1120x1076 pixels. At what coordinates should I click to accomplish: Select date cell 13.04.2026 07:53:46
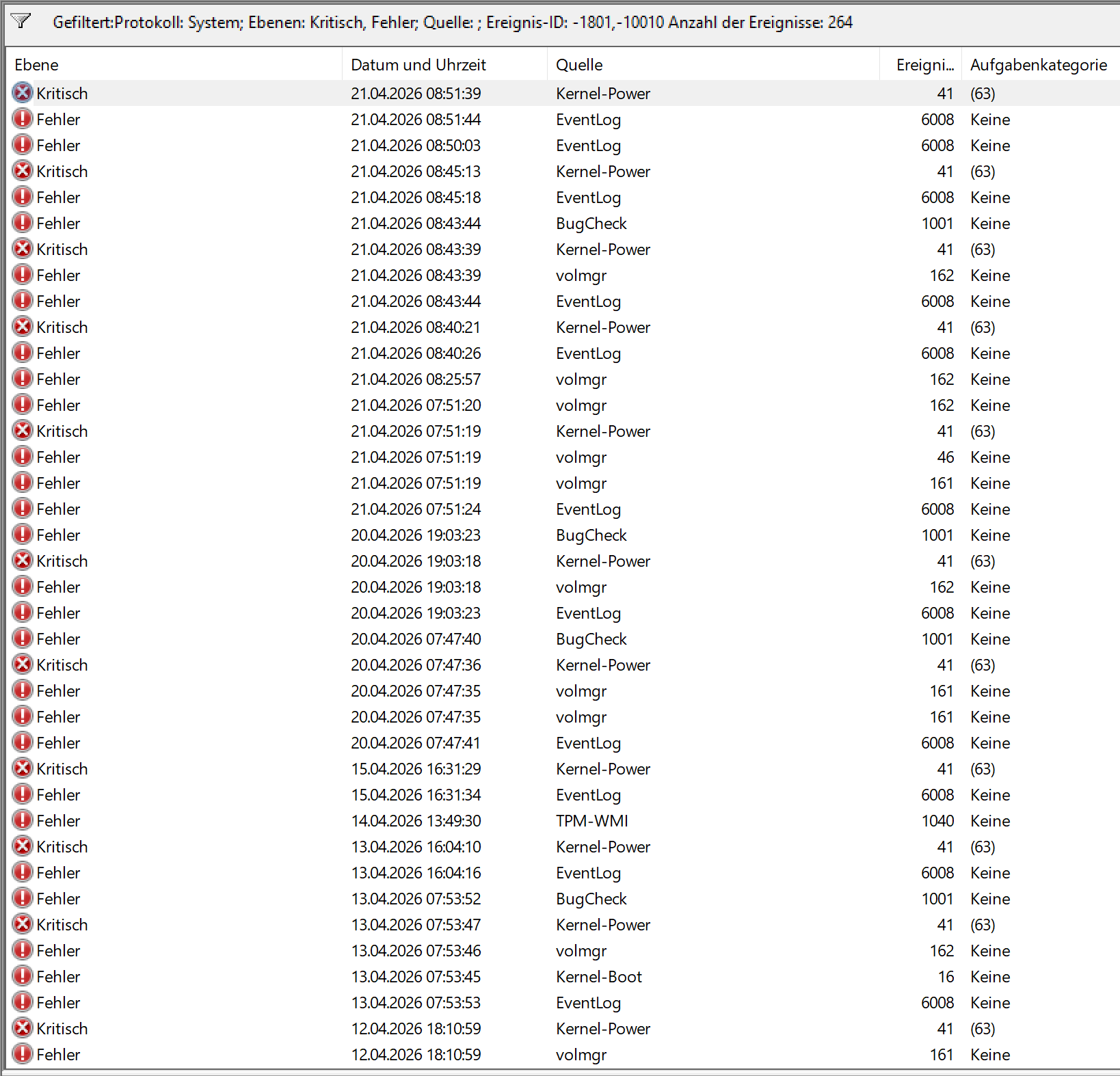click(416, 951)
